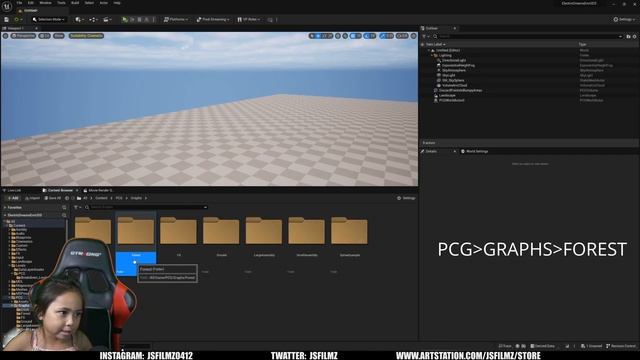Screen dimensions: 640x360
Task: Click the 1 Unsaved status indicator
Action: point(592,346)
